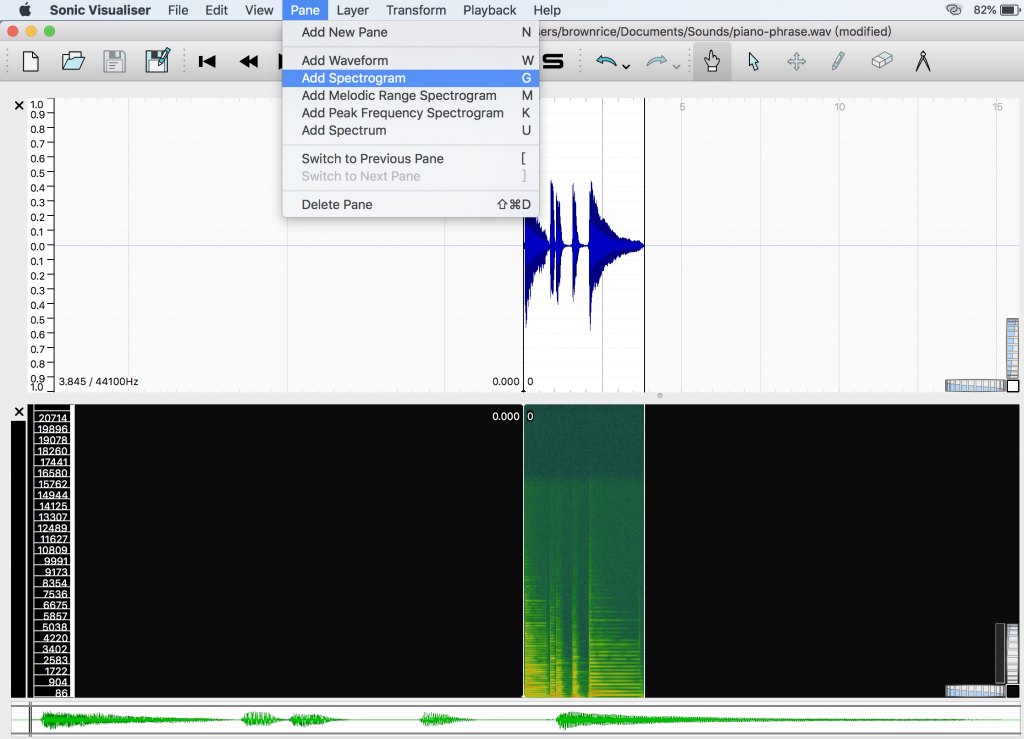
Task: Click the double-arrow rewind button
Action: (x=249, y=62)
